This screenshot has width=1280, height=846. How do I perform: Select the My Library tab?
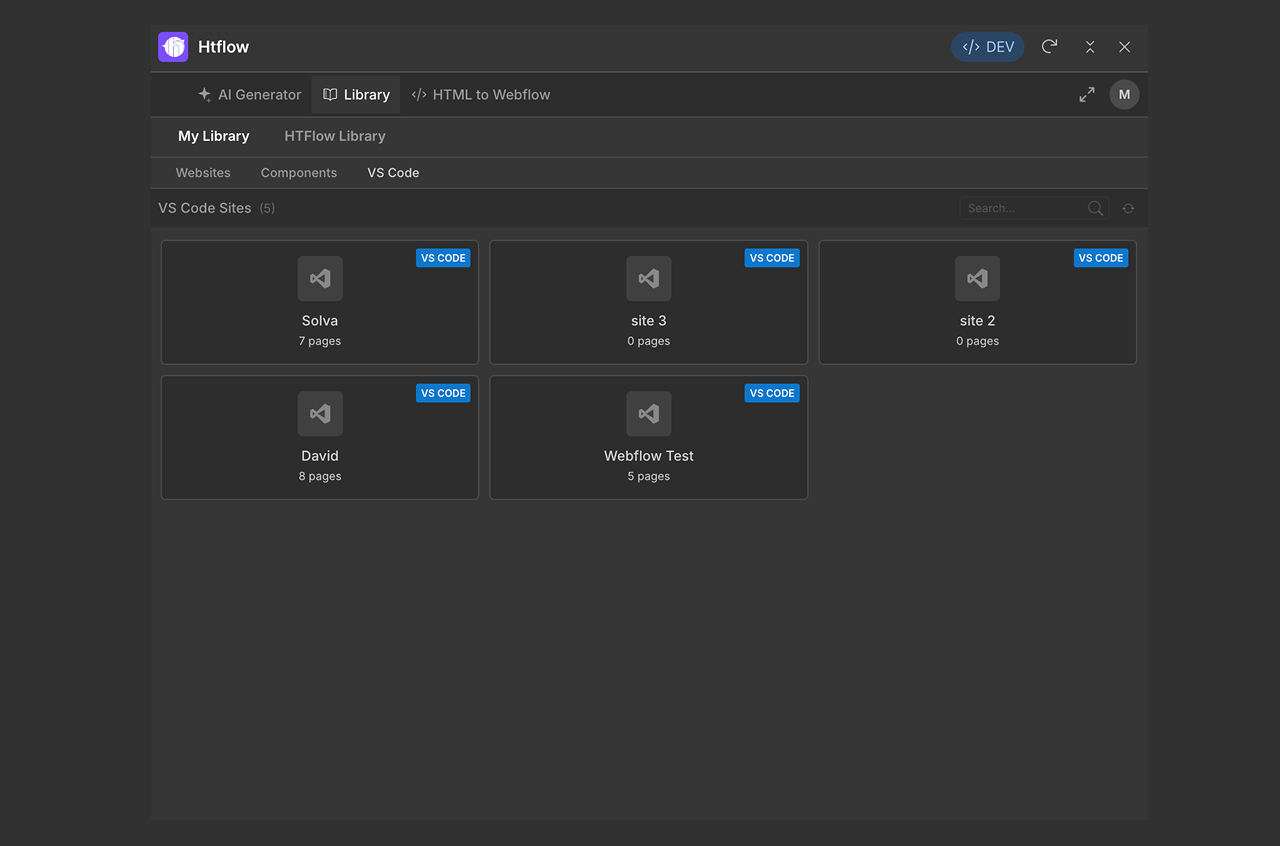pos(214,136)
